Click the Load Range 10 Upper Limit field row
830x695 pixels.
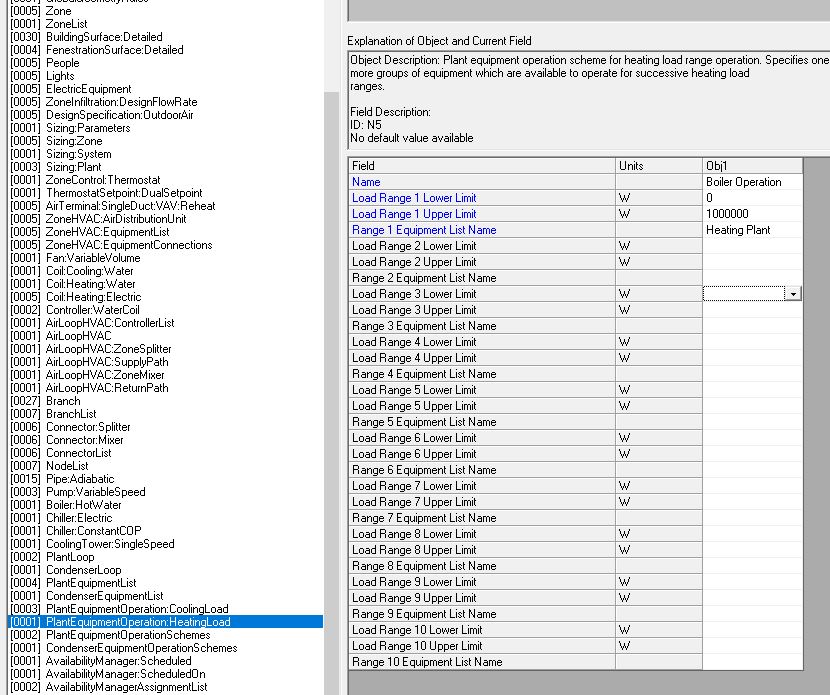(481, 646)
